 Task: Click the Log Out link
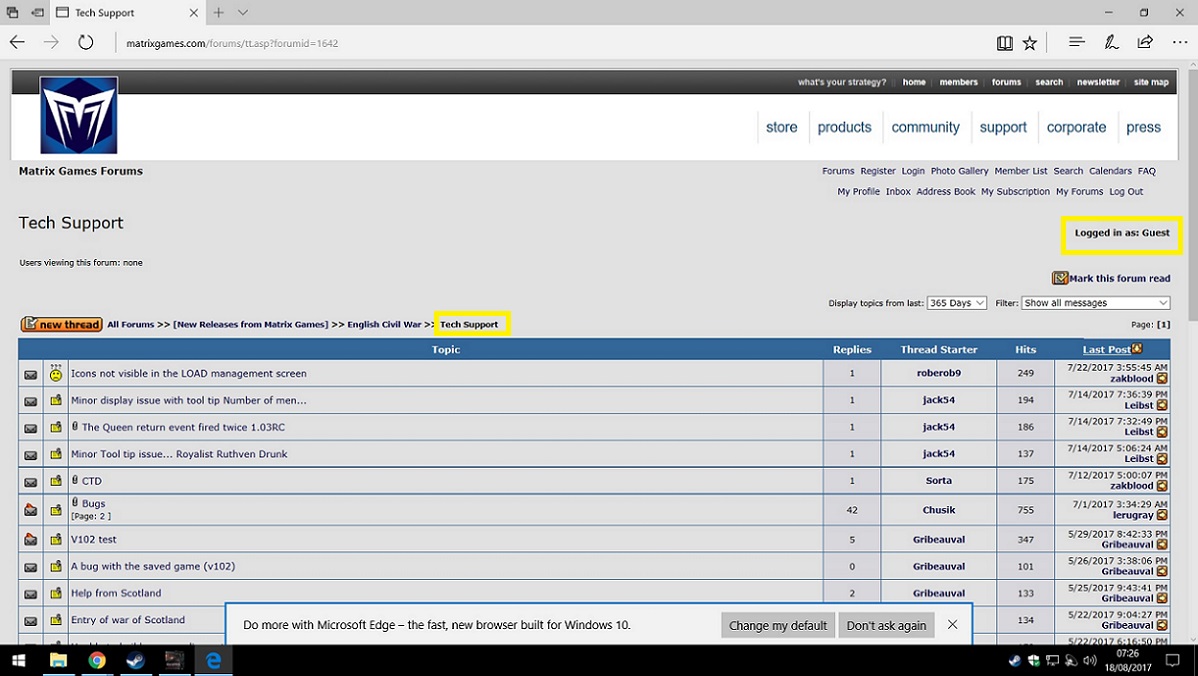click(1126, 192)
